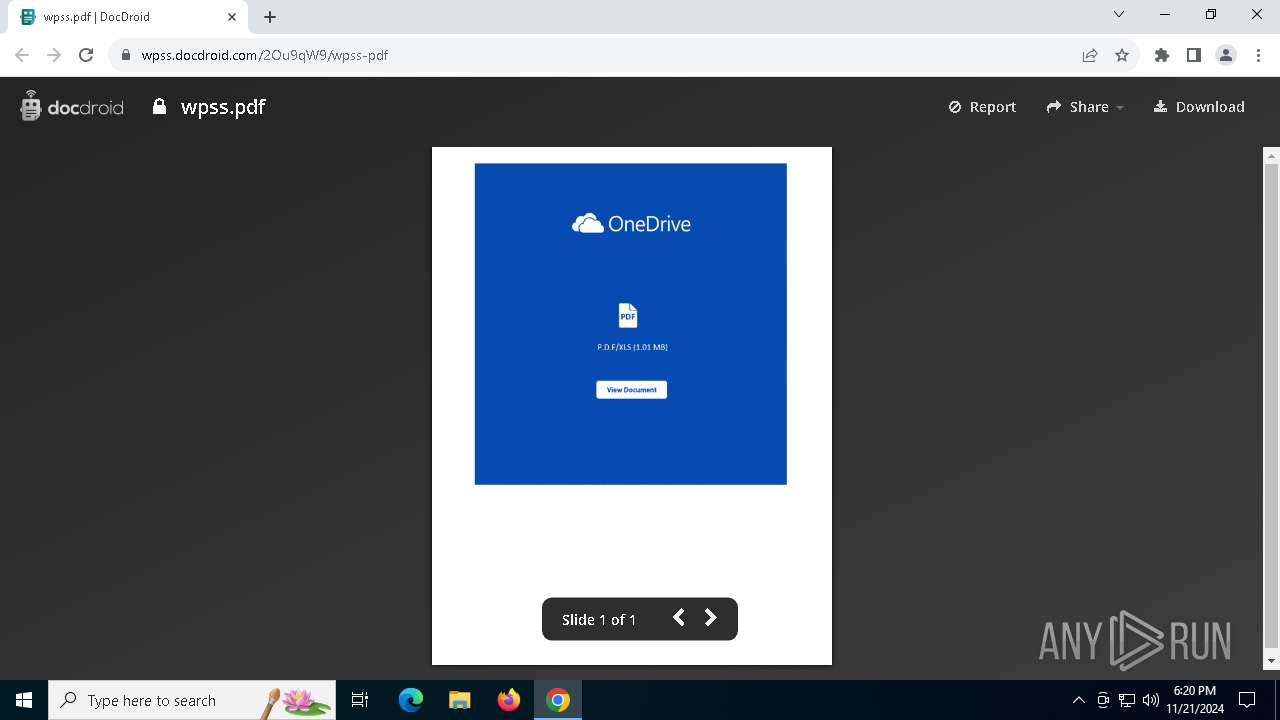Click the Slide 1 of 1 label
Viewport: 1280px width, 720px height.
pyautogui.click(x=599, y=620)
